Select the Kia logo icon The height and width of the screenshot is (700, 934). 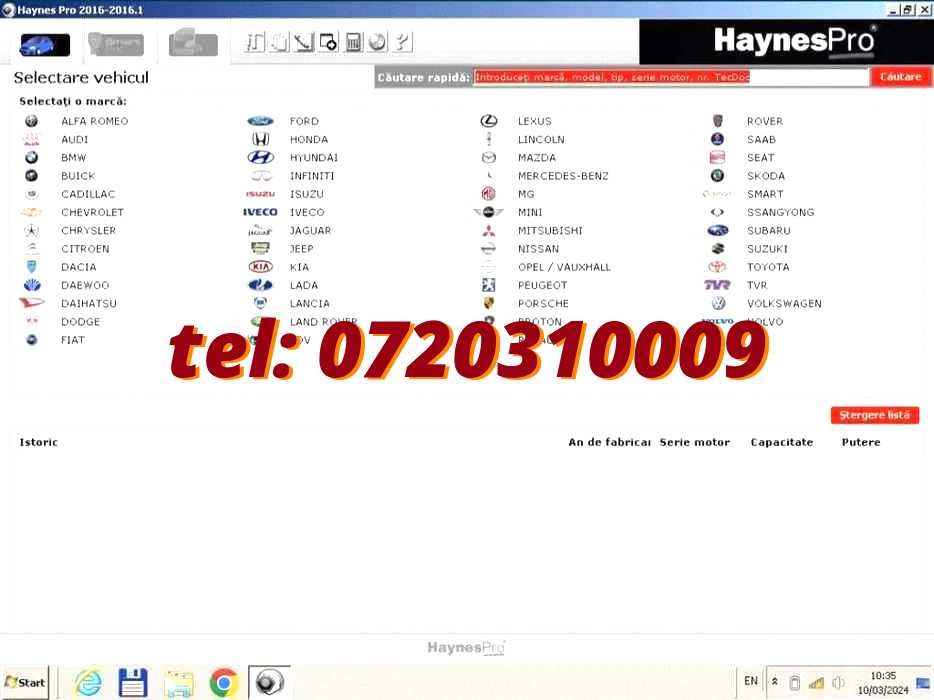coord(260,267)
